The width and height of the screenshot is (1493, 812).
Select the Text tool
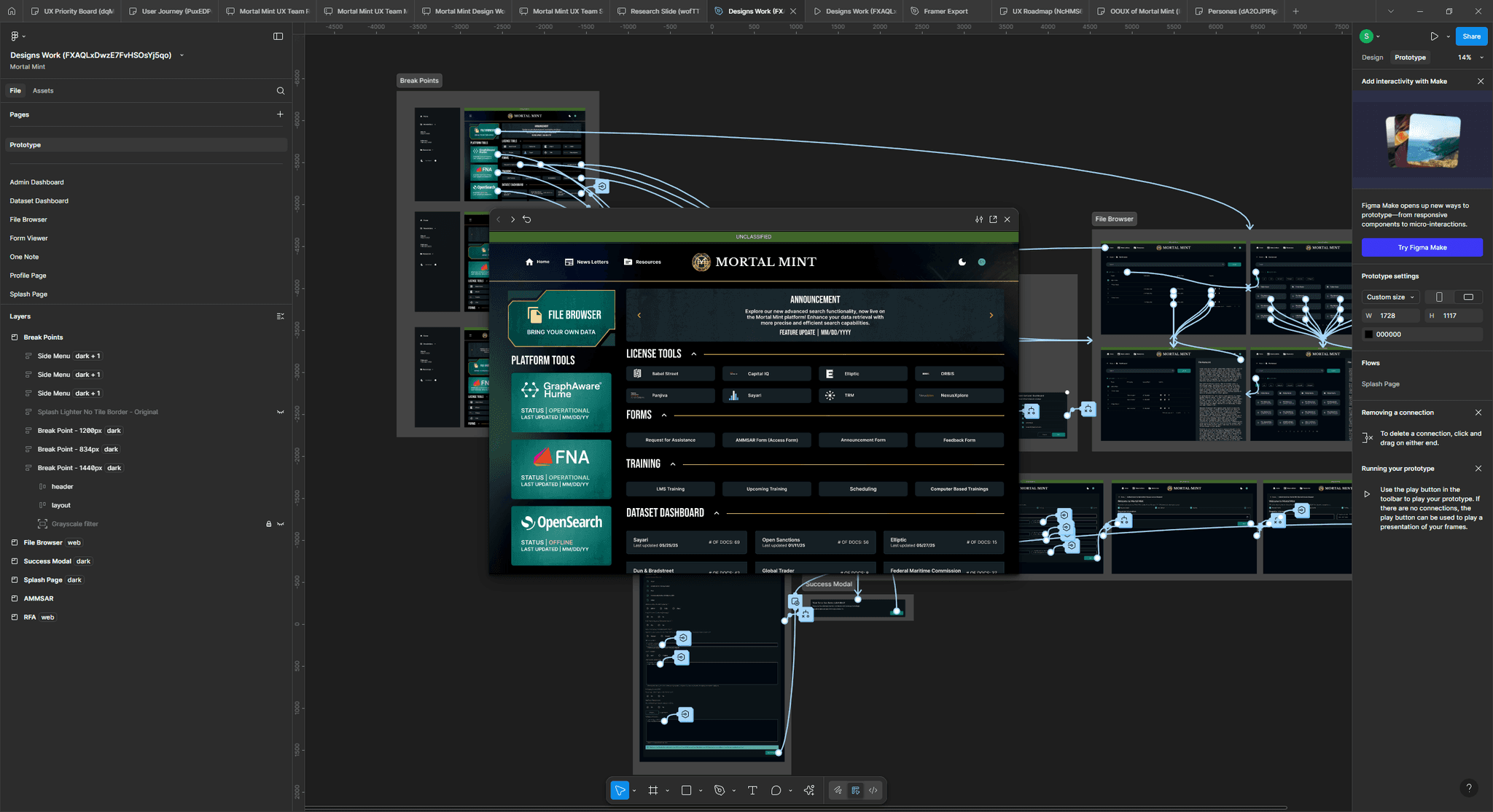tap(752, 790)
